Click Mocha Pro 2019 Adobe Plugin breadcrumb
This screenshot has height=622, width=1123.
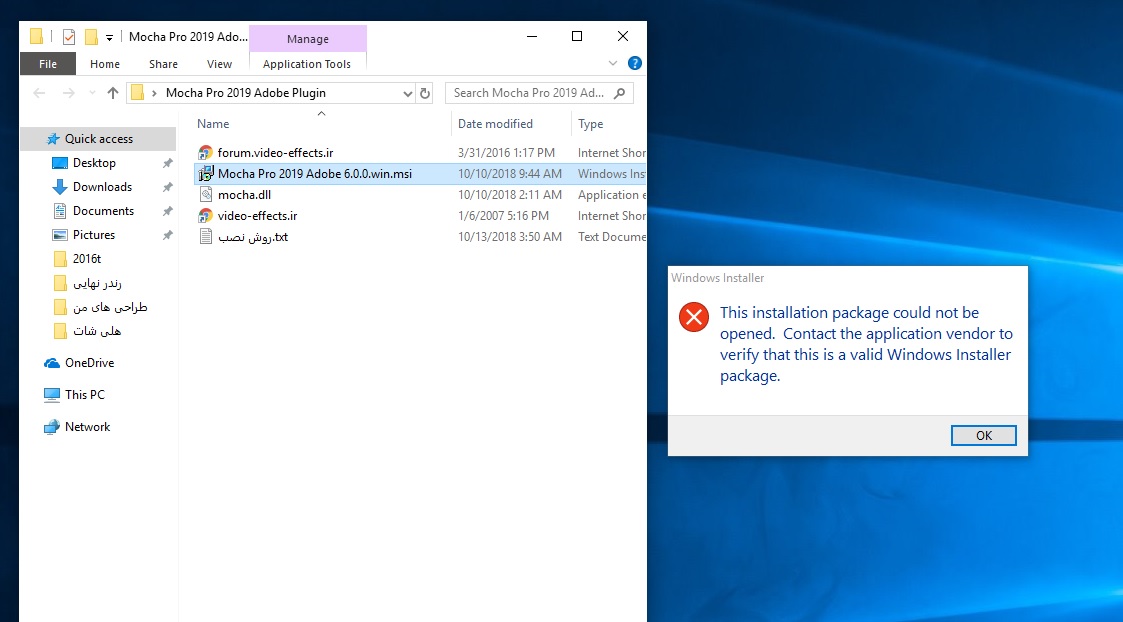pos(246,92)
